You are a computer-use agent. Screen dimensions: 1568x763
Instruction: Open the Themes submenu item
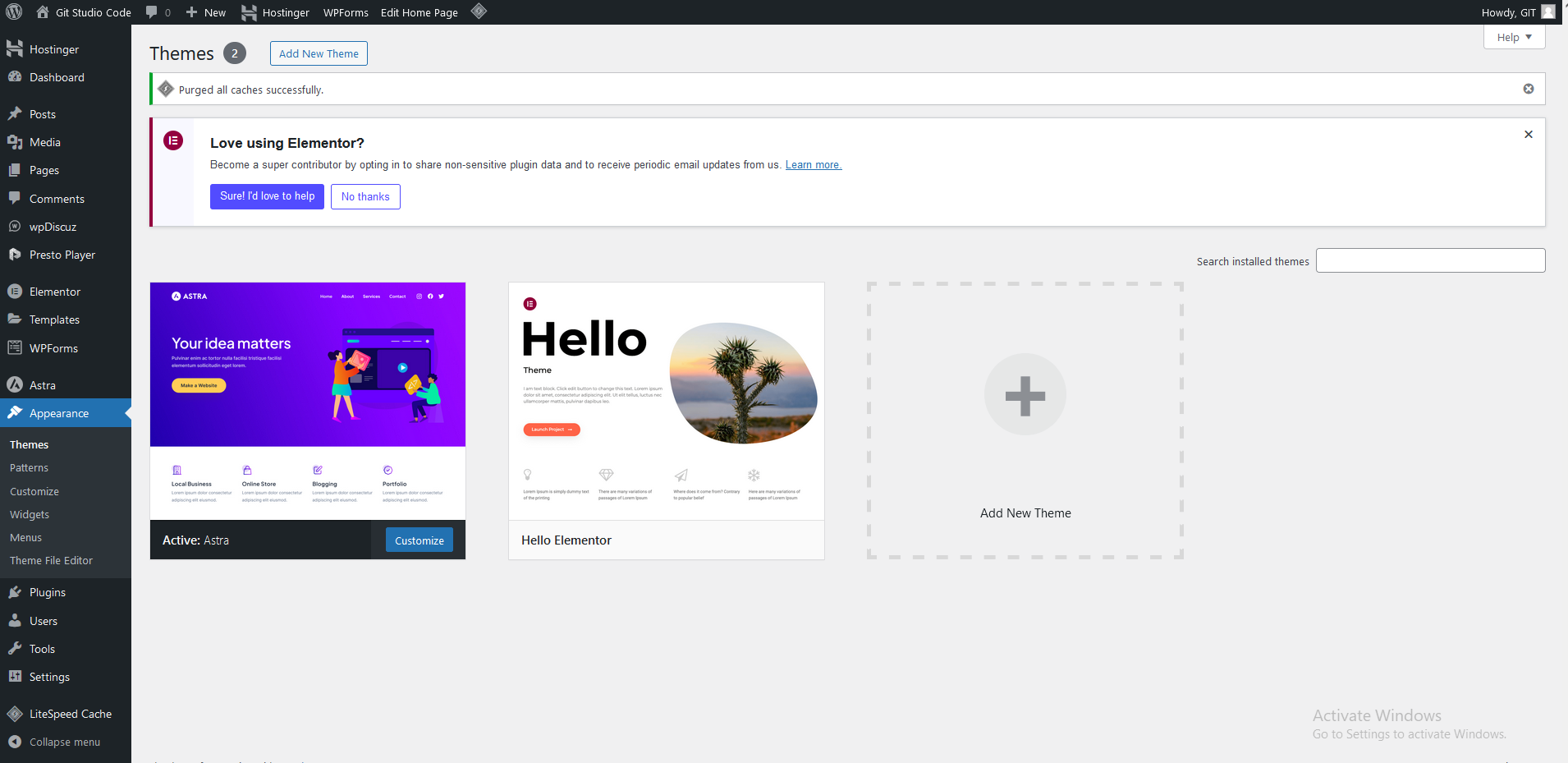tap(30, 444)
